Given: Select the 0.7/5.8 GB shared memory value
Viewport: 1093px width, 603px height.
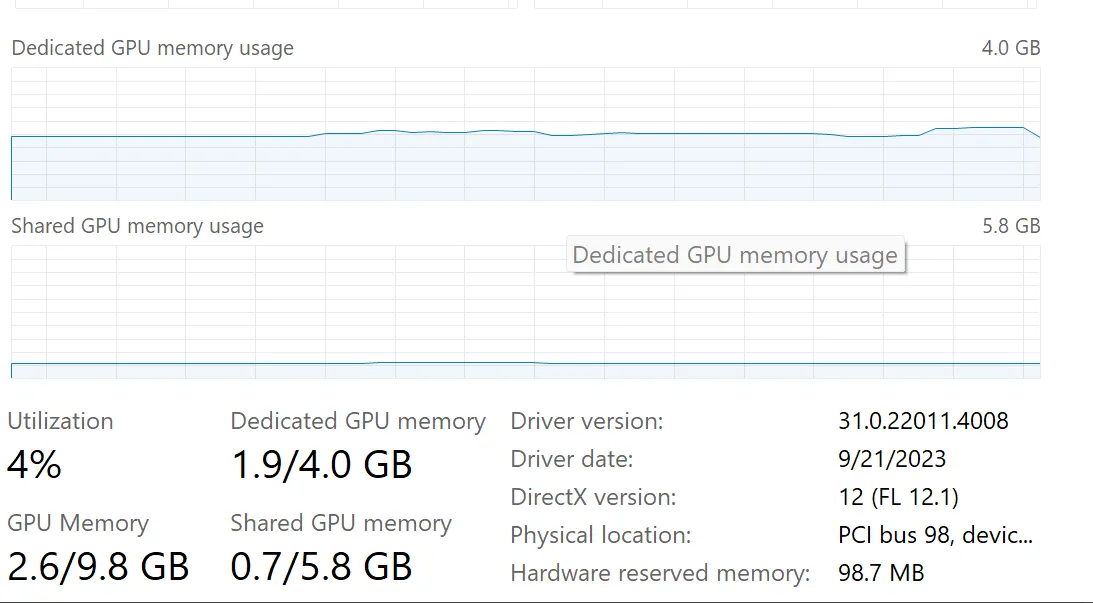Looking at the screenshot, I should (321, 567).
